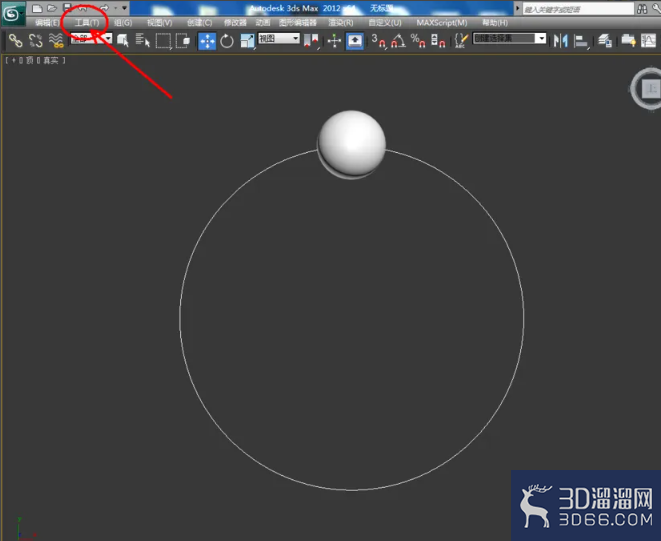Viewport: 661px width, 541px height.
Task: Toggle the Angle Snap button
Action: tap(398, 41)
